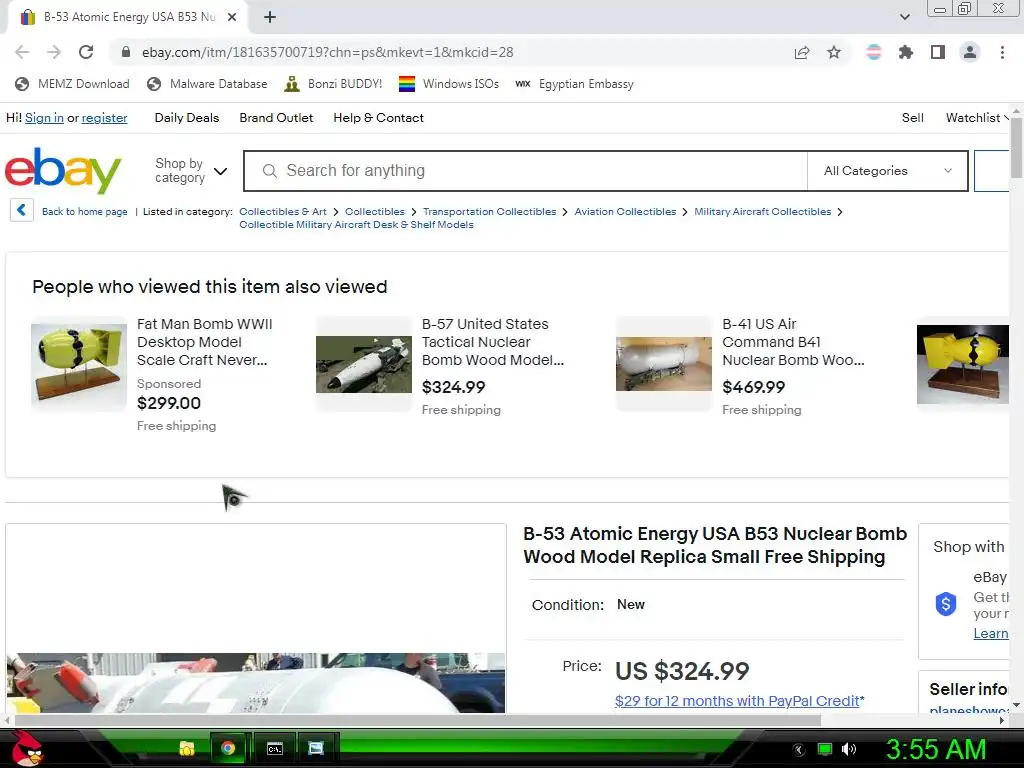
Task: Open the Chrome profile avatar
Action: click(970, 52)
